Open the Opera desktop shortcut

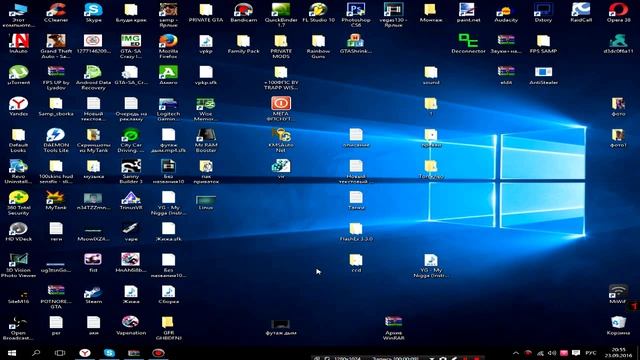click(x=618, y=12)
